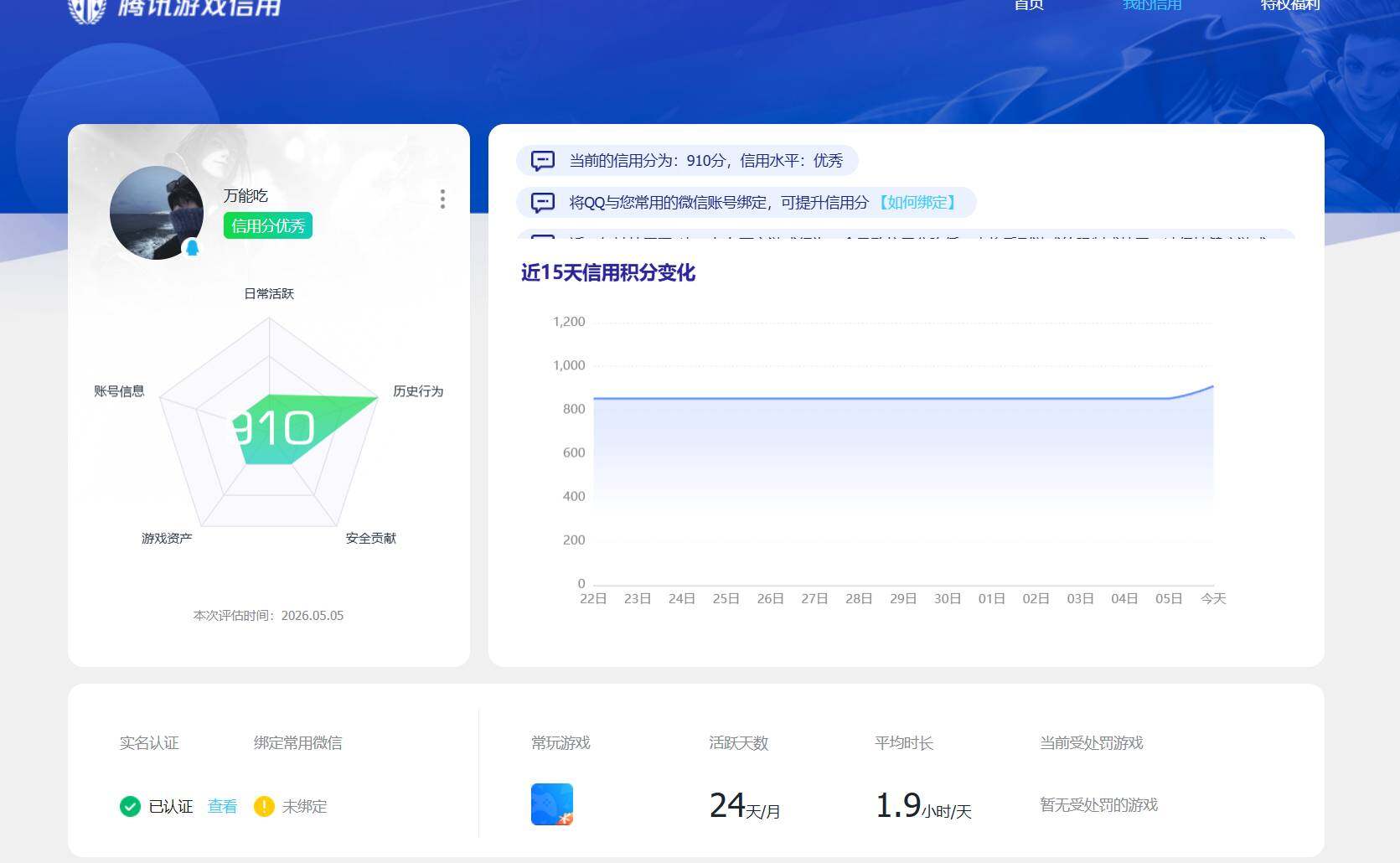Click the 当前受处罚游戏 heading
The width and height of the screenshot is (1400, 863).
coord(1091,743)
